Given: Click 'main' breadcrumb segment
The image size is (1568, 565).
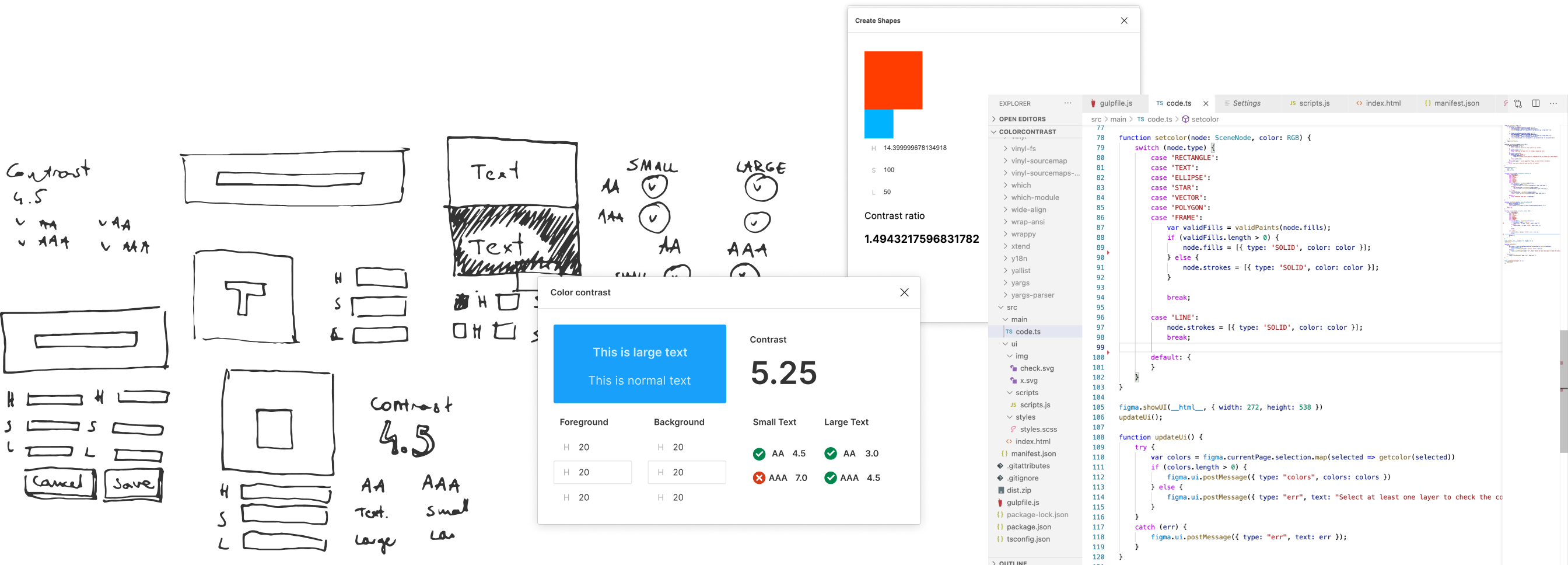Looking at the screenshot, I should (1118, 119).
